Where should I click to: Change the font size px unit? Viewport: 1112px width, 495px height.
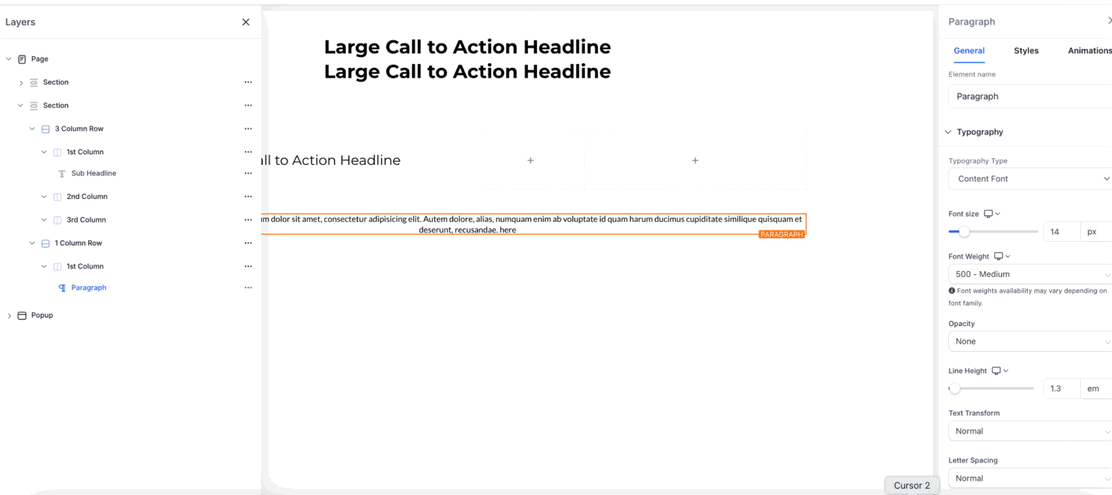pos(1096,231)
